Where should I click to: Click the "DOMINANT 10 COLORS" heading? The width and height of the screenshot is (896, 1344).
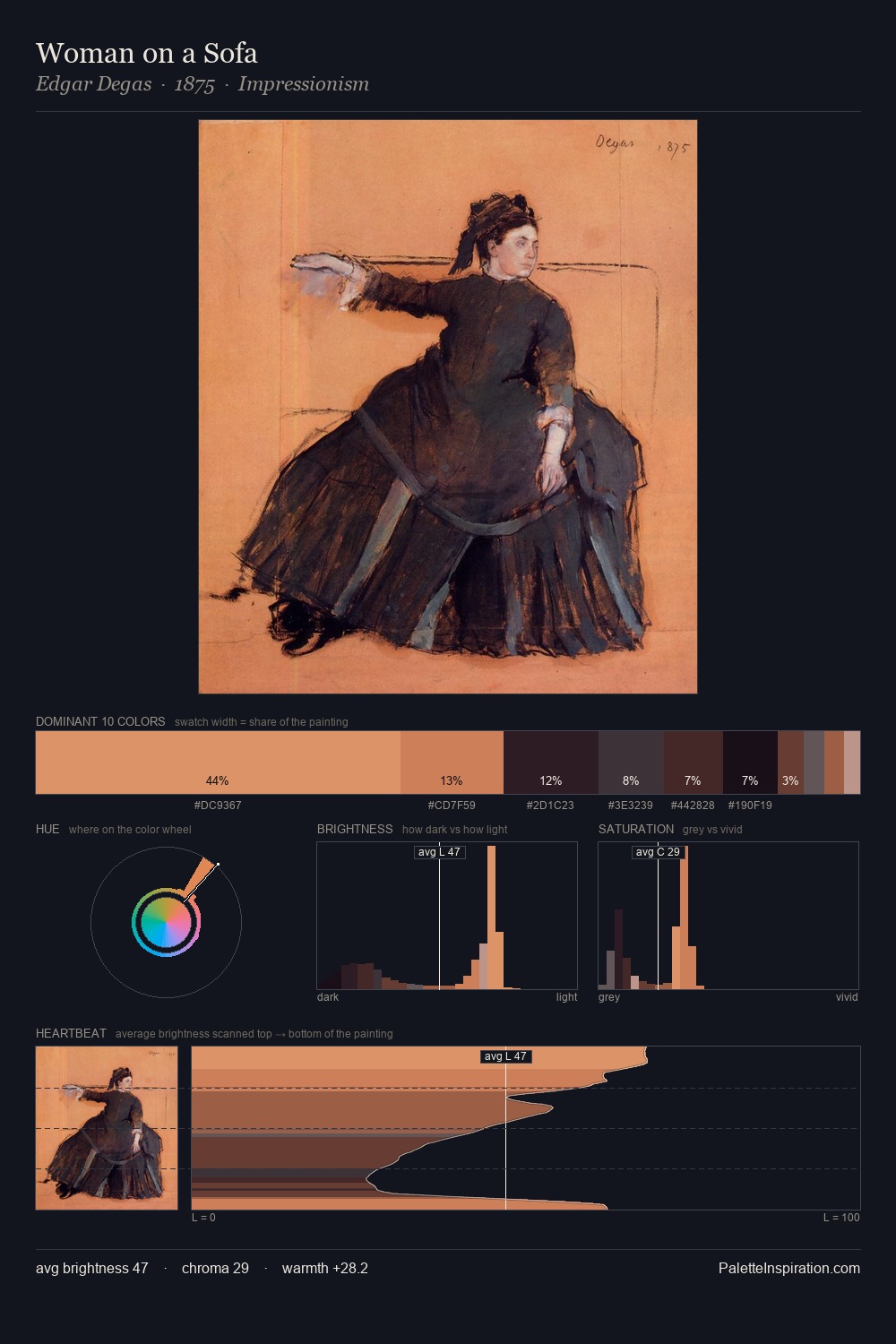100,721
